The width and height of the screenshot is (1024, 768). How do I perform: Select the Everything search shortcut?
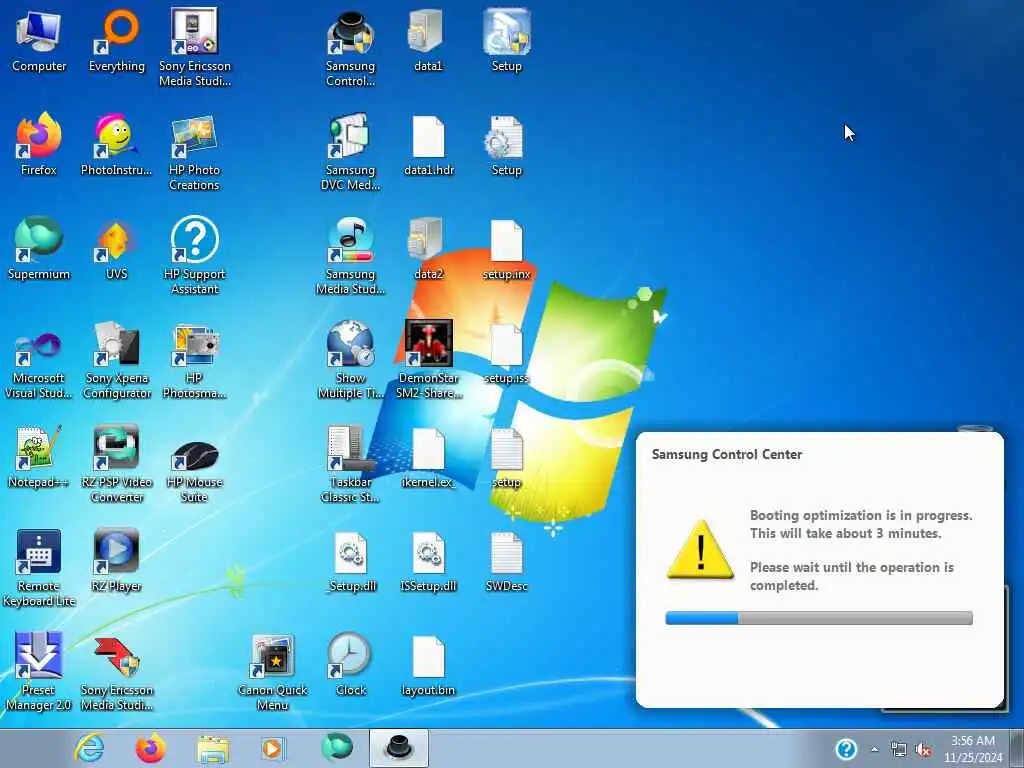click(x=116, y=40)
